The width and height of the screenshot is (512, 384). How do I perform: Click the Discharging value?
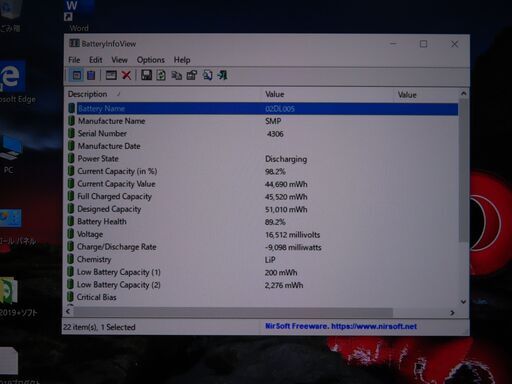(286, 159)
